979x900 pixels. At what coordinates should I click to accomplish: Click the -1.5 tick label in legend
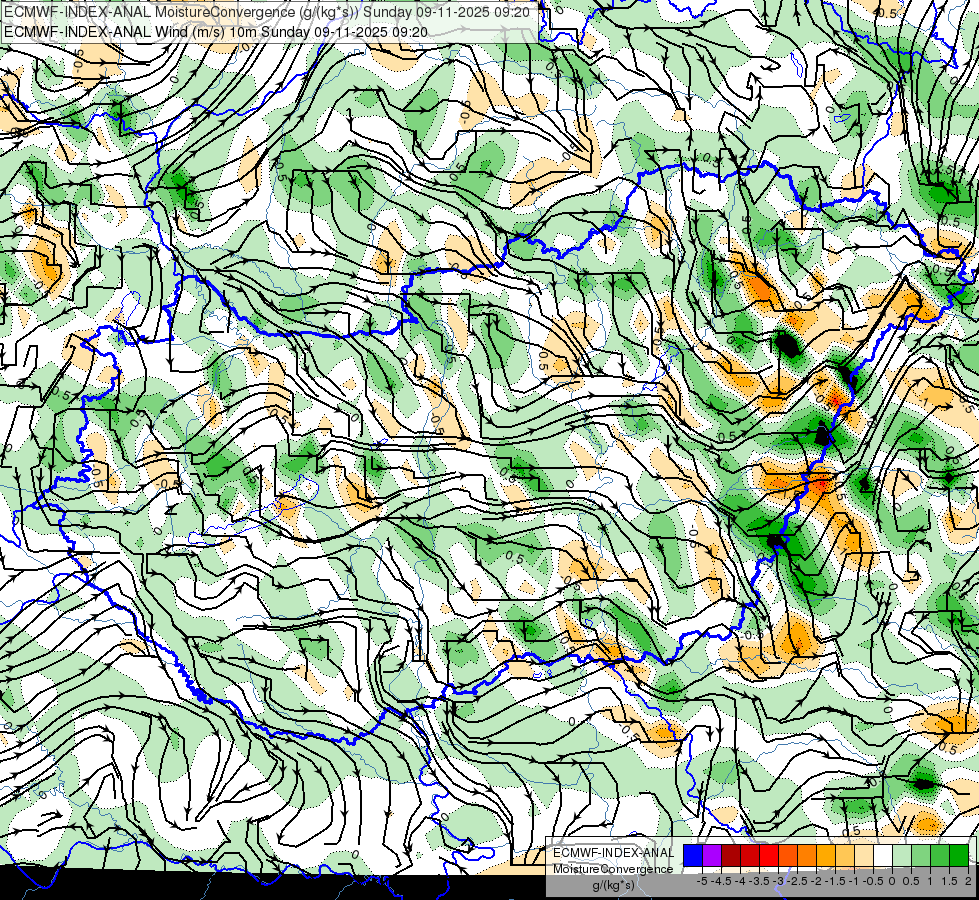click(835, 881)
